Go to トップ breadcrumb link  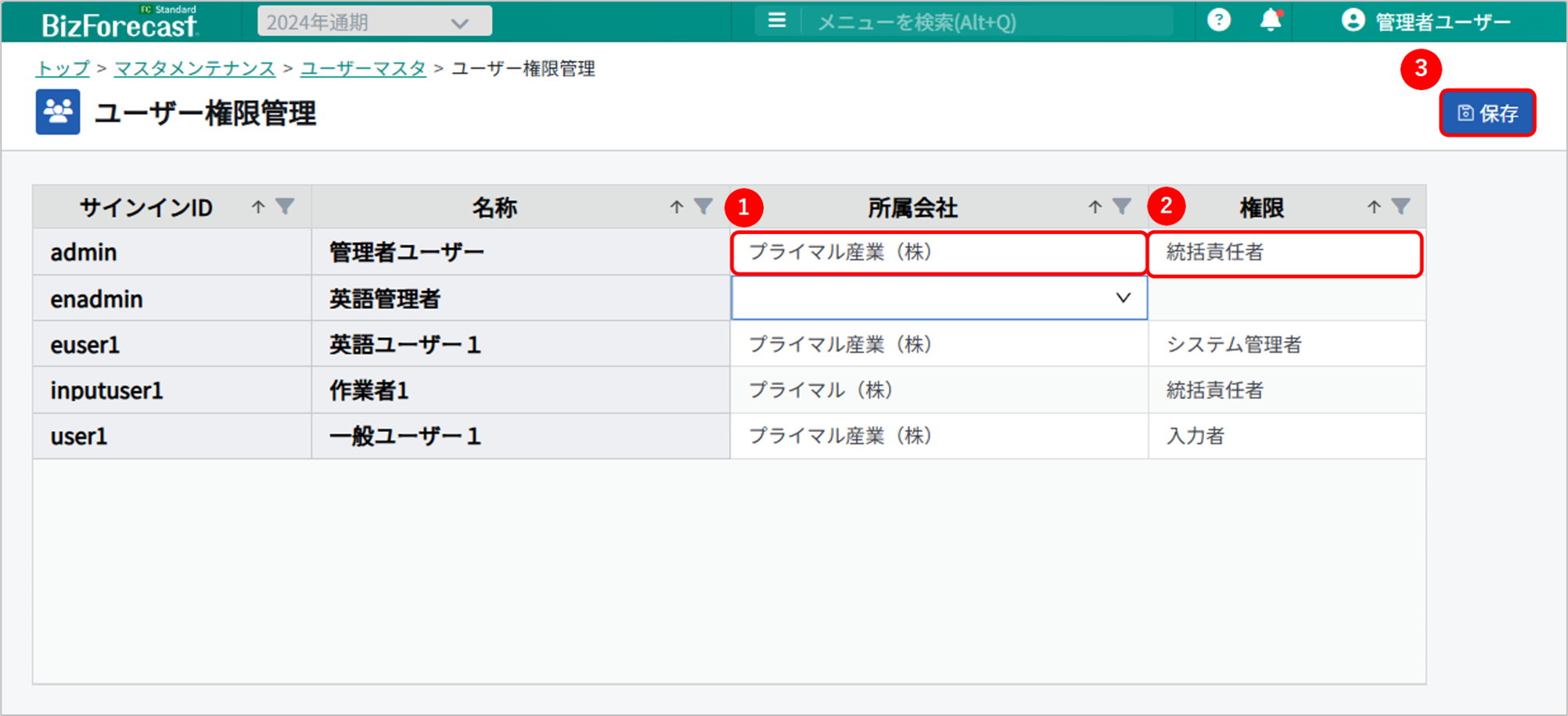63,69
